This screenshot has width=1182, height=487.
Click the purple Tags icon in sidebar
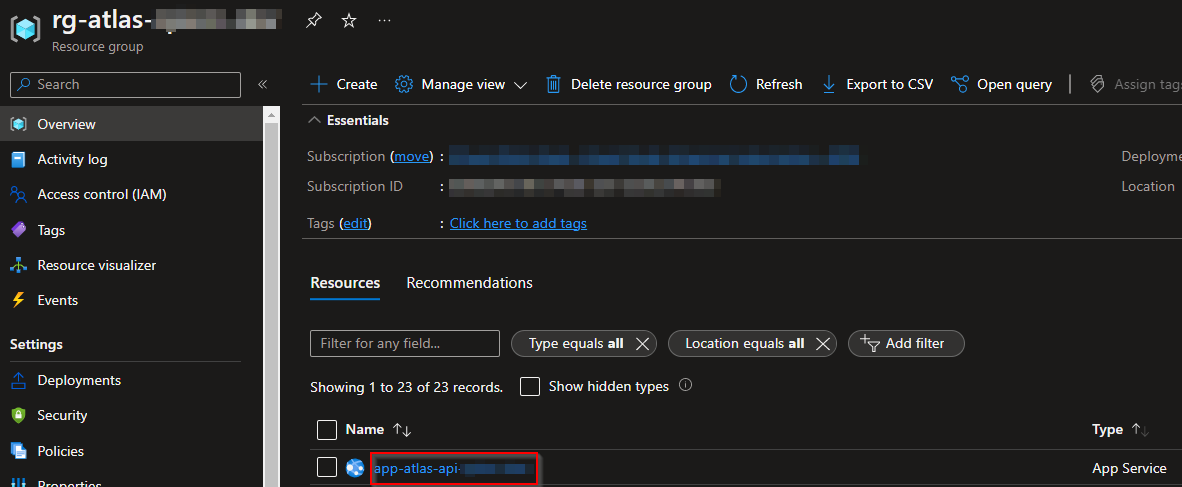19,230
